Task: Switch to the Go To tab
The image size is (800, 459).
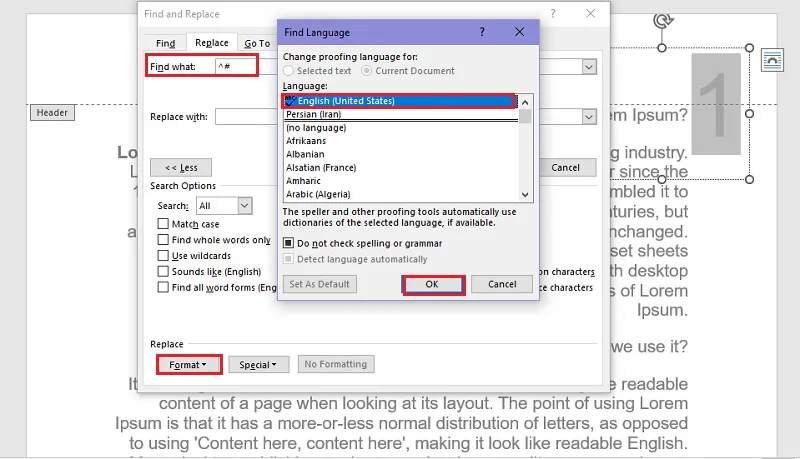Action: point(257,43)
